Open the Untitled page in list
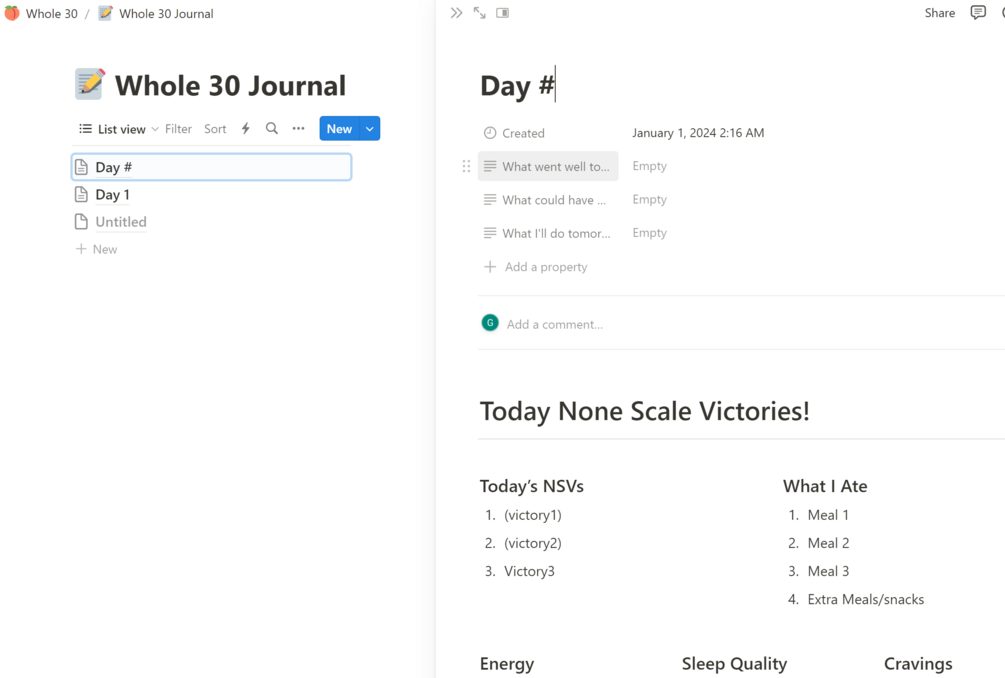 coord(121,222)
